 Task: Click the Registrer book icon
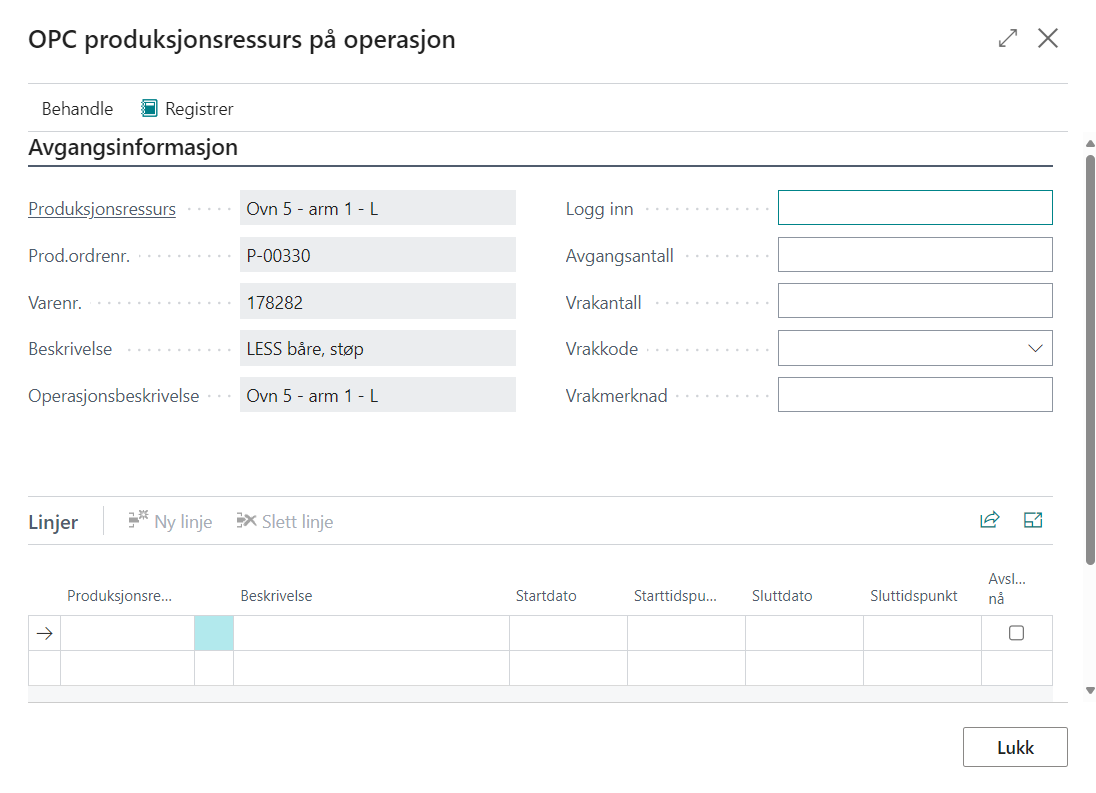149,108
